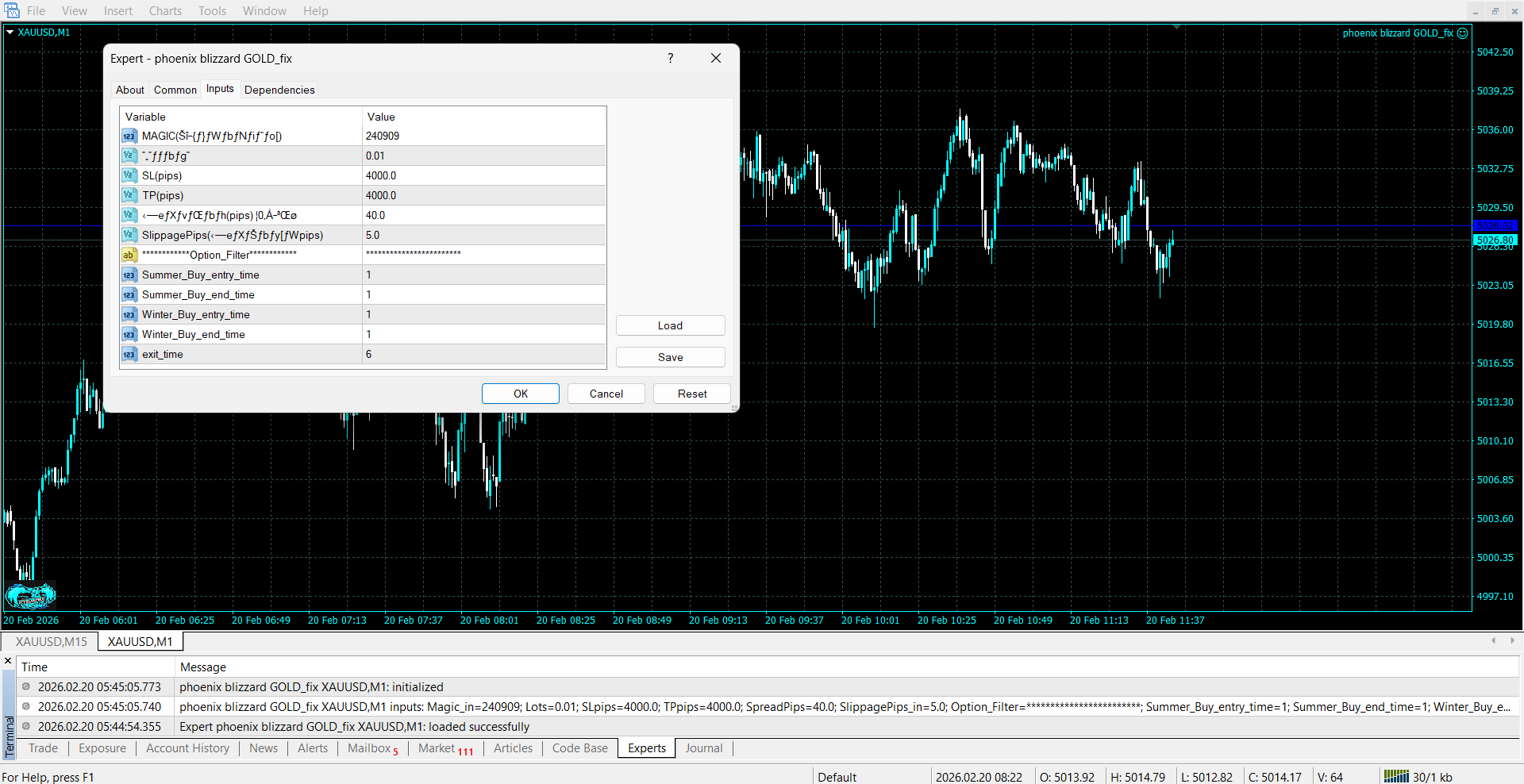
Task: Click the Load button
Action: 670,326
